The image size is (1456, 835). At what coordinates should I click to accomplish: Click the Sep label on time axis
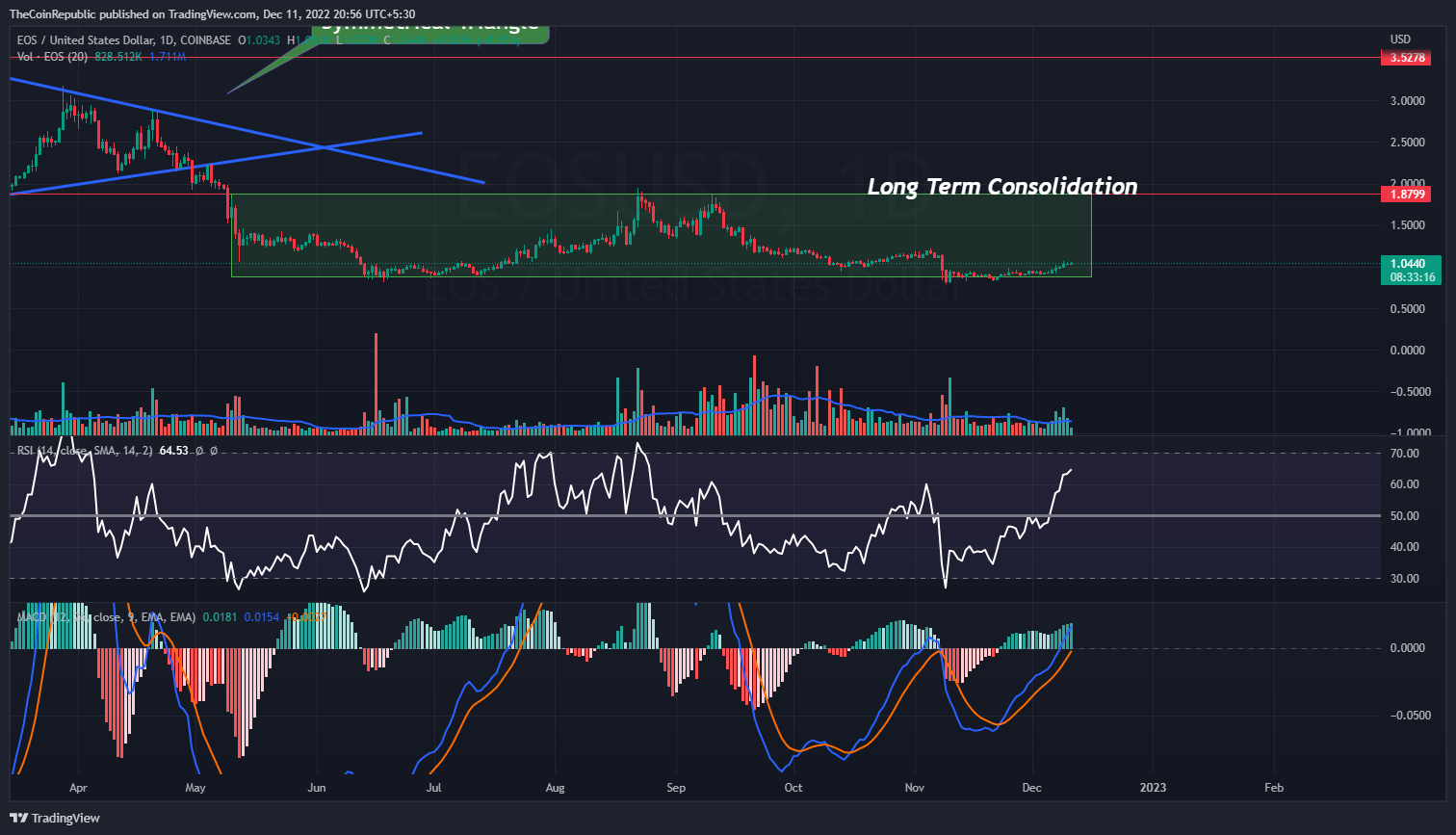point(676,788)
